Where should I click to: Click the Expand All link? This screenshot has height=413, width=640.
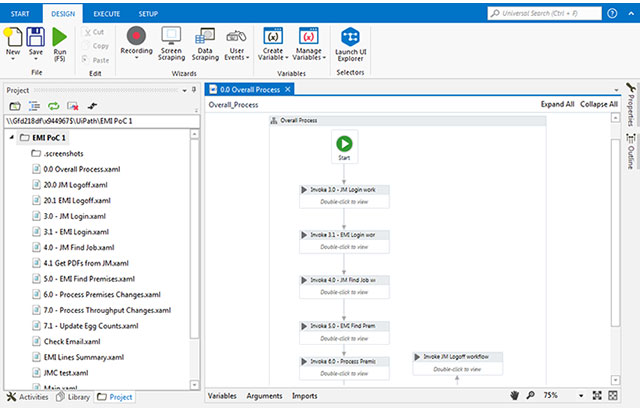point(557,104)
